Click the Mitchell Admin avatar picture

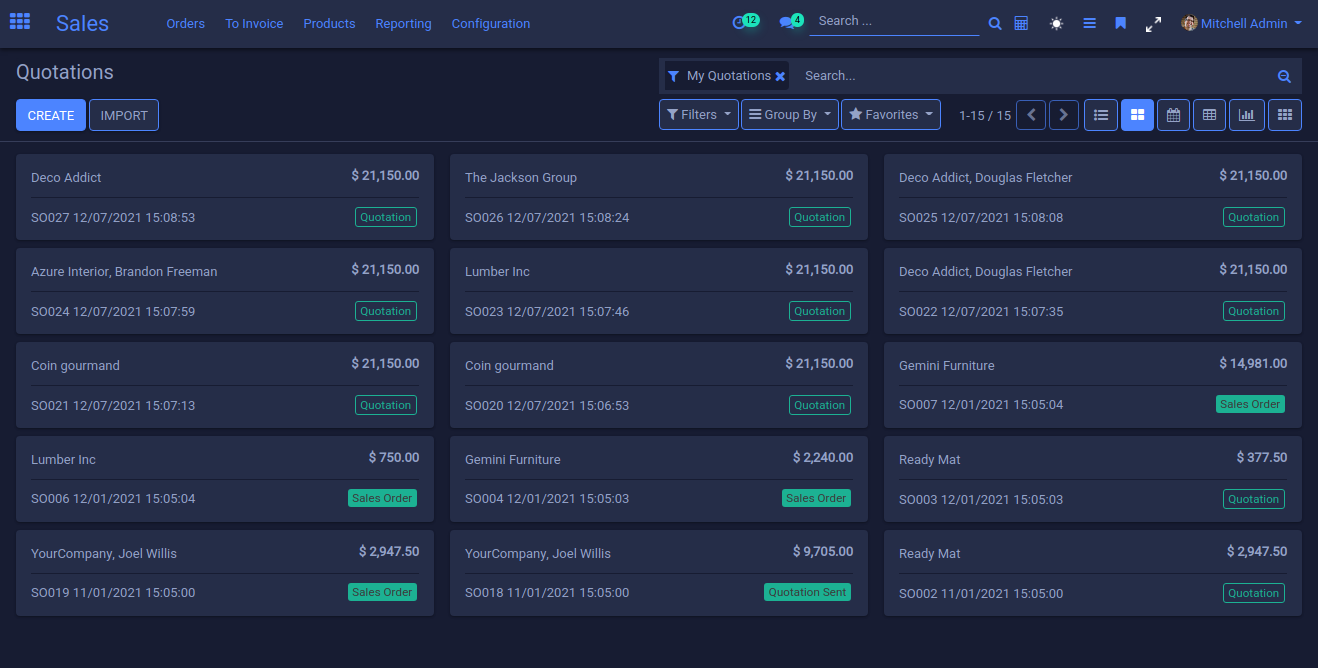(1189, 23)
